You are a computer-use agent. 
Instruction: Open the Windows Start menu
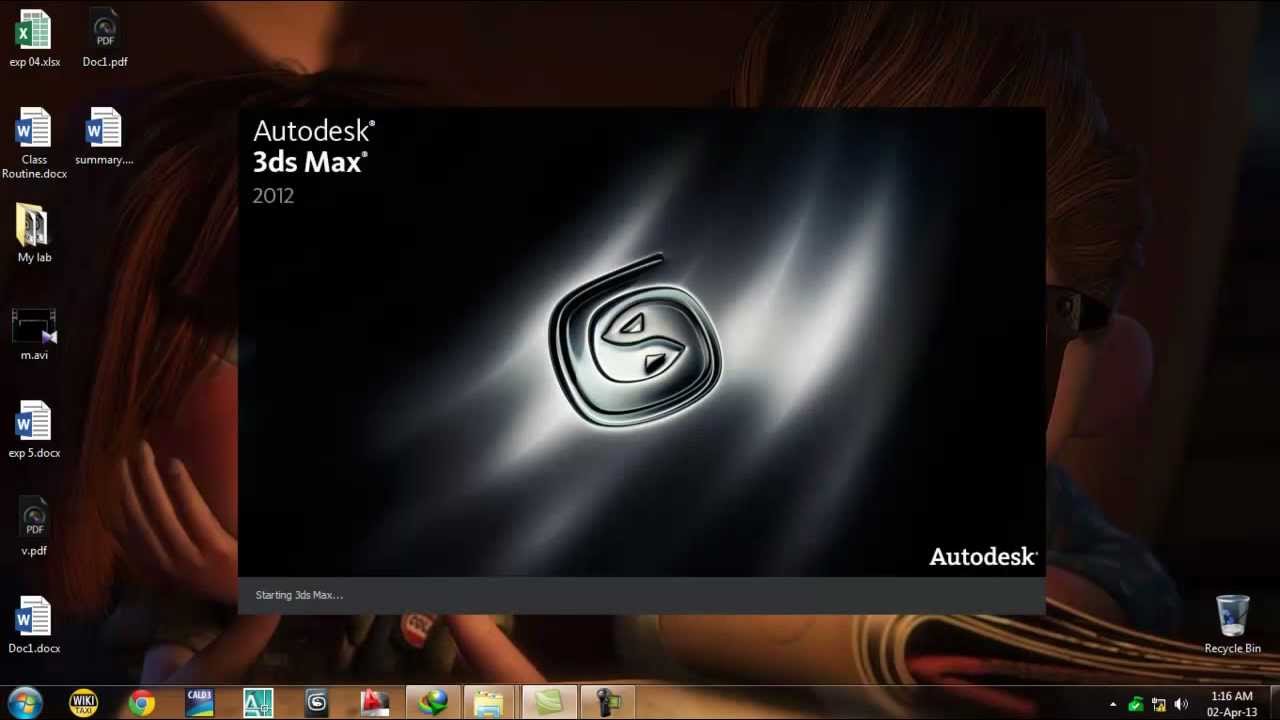[25, 703]
